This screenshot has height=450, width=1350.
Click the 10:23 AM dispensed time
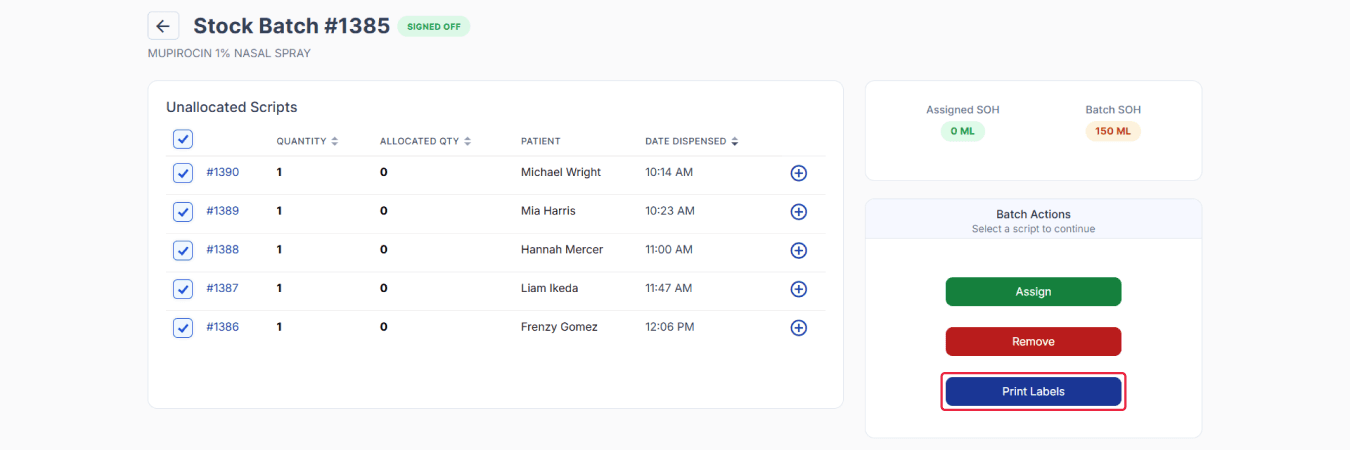pyautogui.click(x=670, y=211)
